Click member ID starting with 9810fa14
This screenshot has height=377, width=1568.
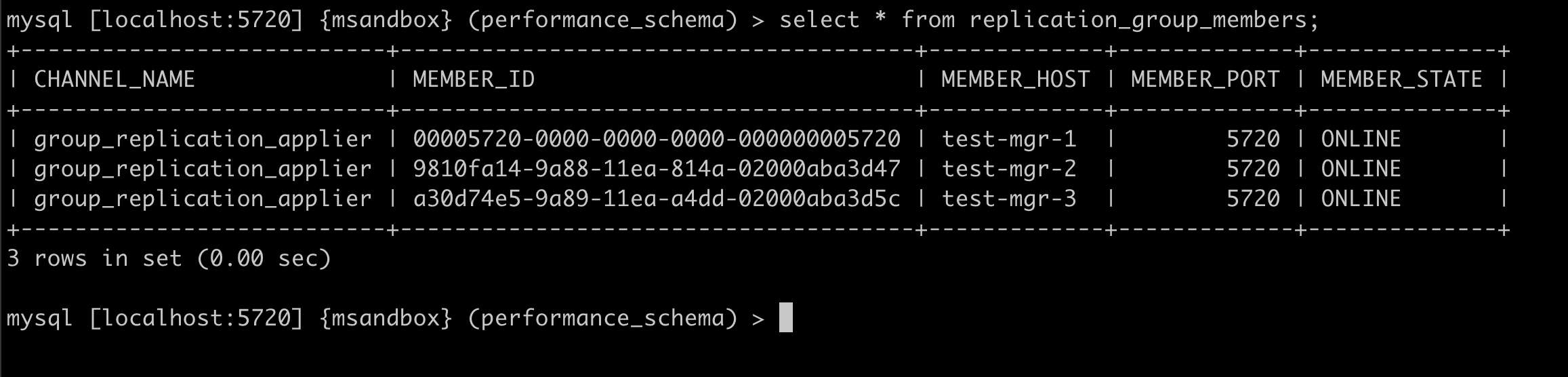coord(657,169)
